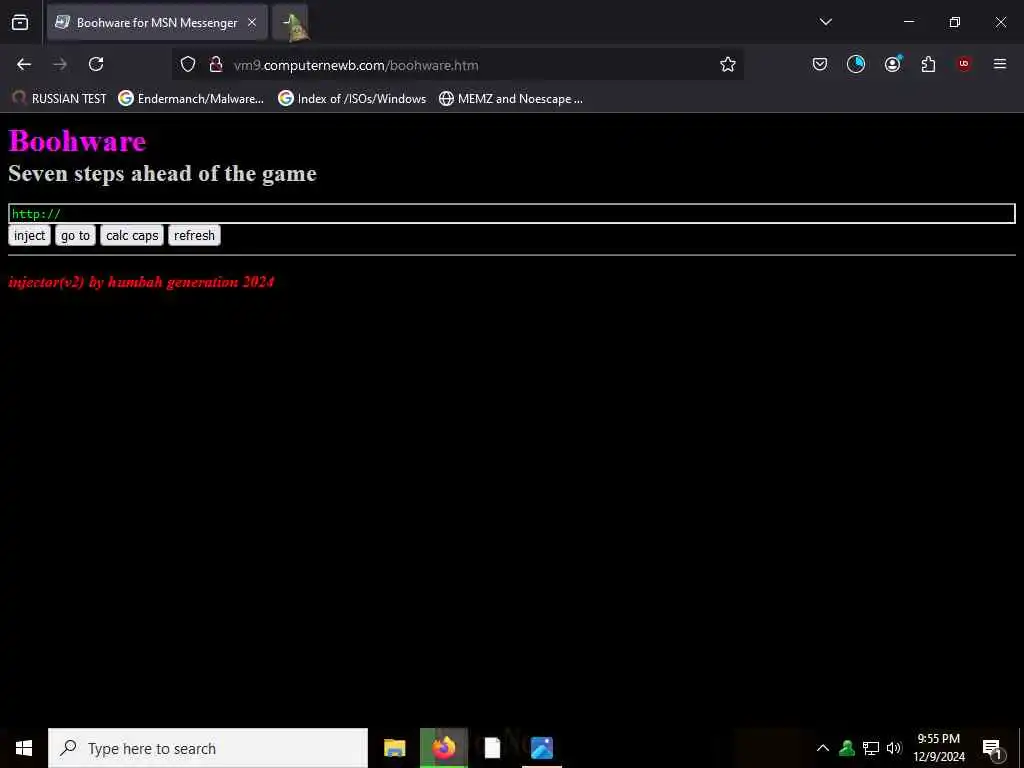Open the notification center icon
Image resolution: width=1024 pixels, height=768 pixels.
tap(992, 748)
